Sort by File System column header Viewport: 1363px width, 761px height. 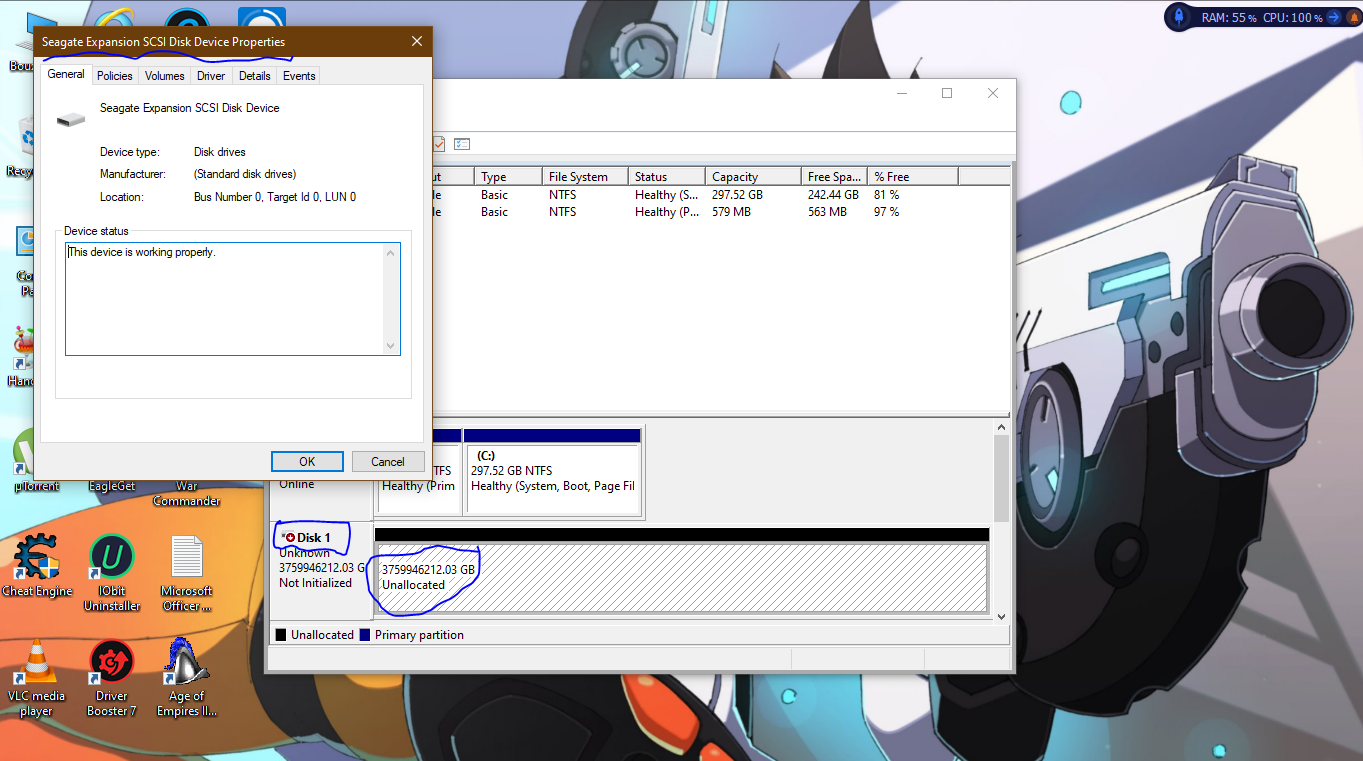click(585, 176)
